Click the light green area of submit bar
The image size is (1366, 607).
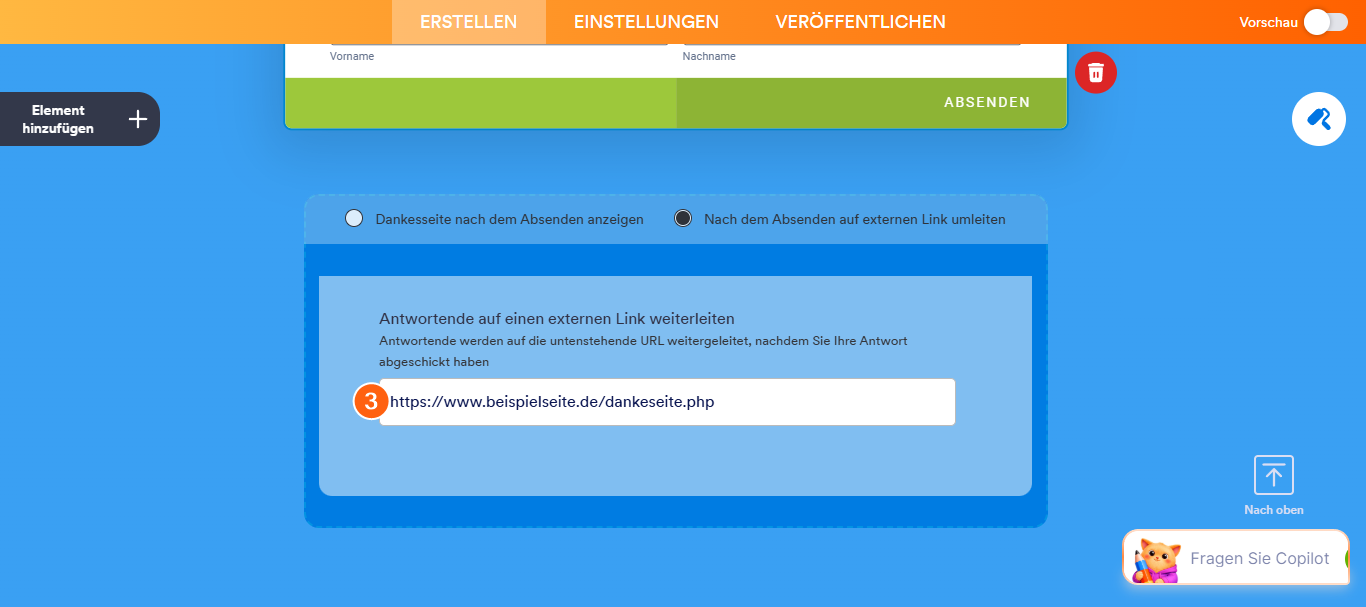pos(481,103)
